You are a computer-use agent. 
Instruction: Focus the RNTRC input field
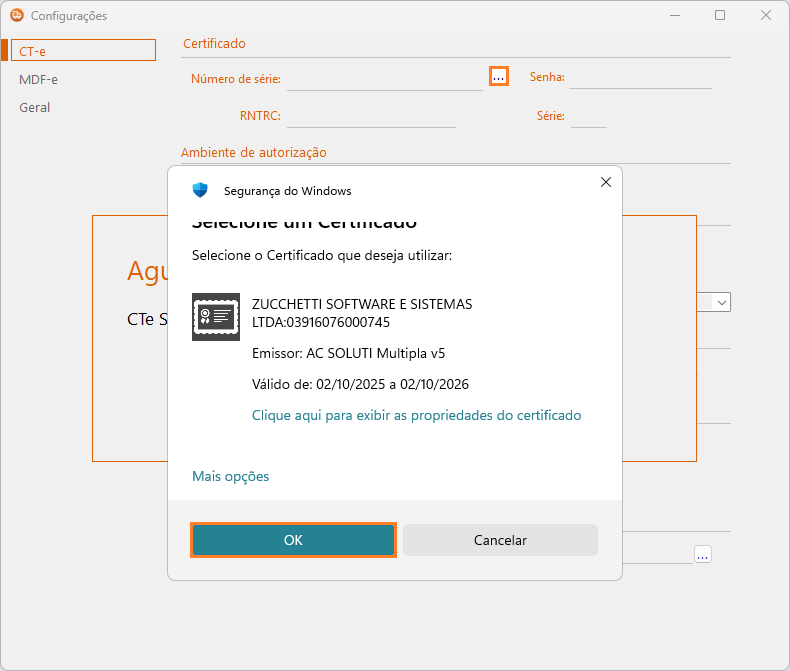[x=370, y=116]
